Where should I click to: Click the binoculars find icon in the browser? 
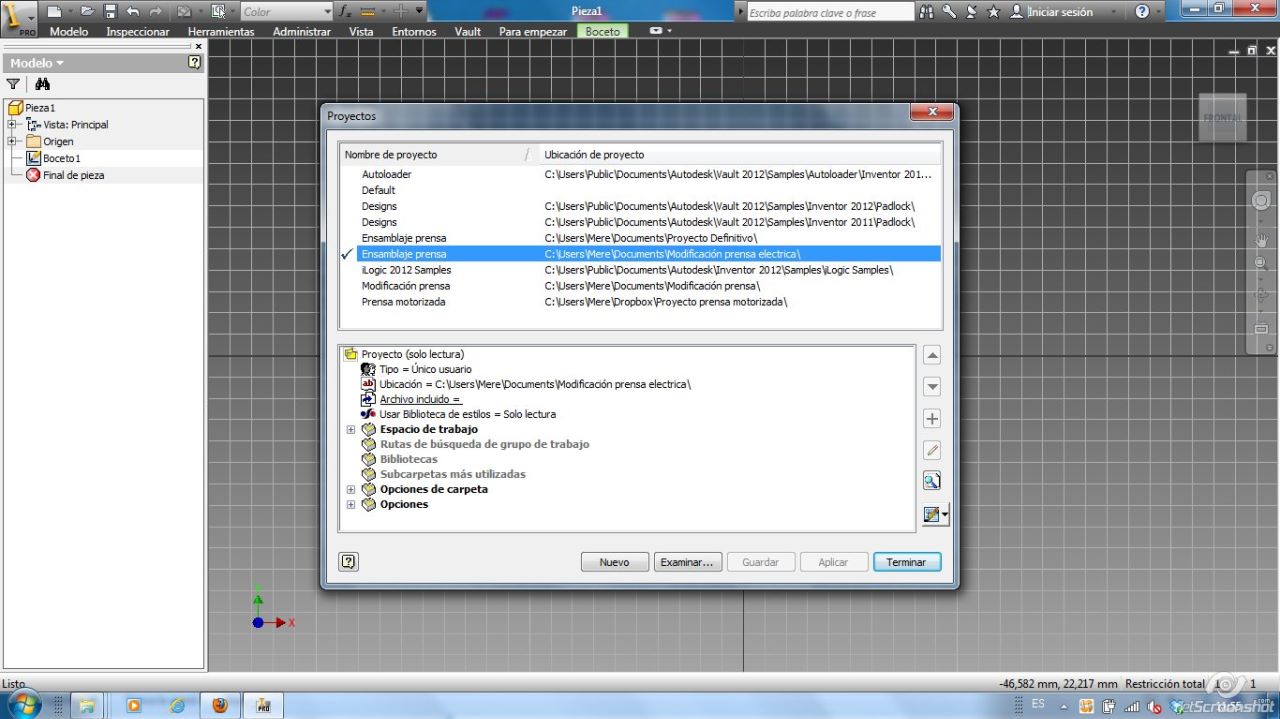click(42, 85)
